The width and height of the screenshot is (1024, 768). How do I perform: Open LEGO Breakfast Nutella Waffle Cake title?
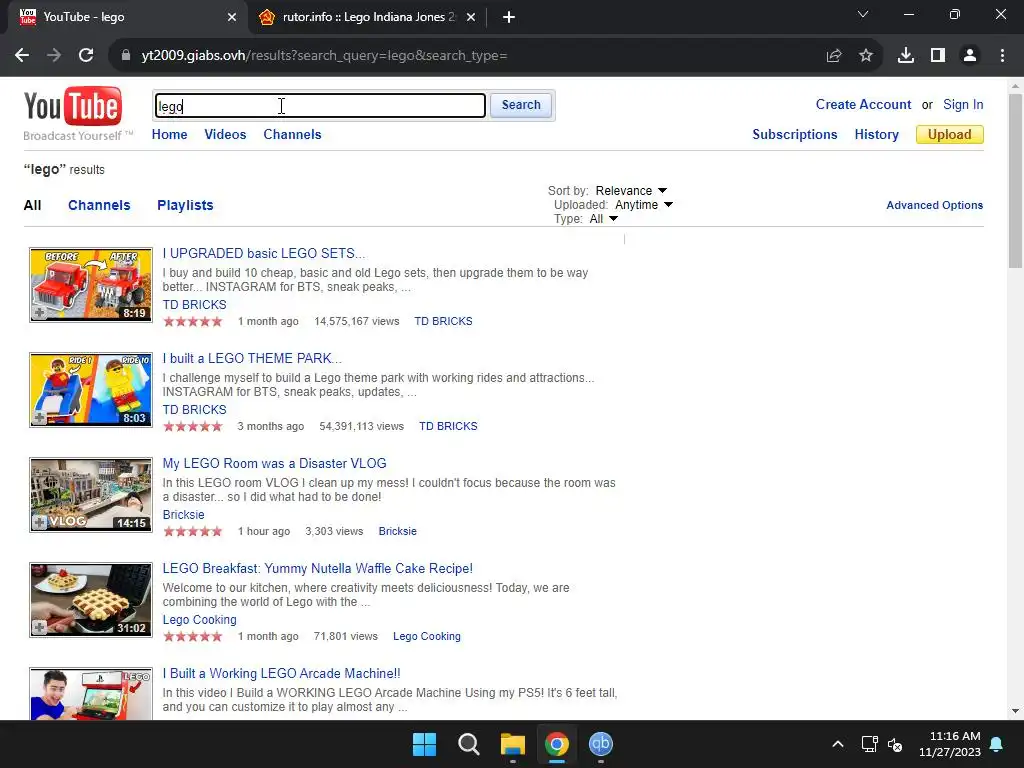(317, 569)
